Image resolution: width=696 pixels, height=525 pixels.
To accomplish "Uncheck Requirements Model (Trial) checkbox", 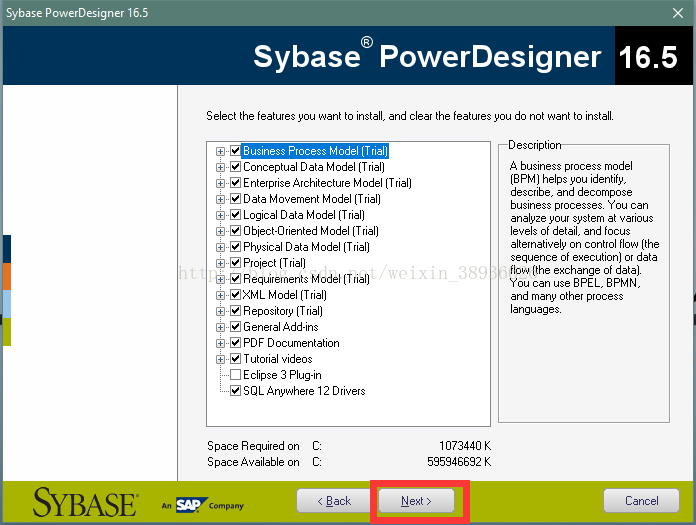I will coord(236,279).
